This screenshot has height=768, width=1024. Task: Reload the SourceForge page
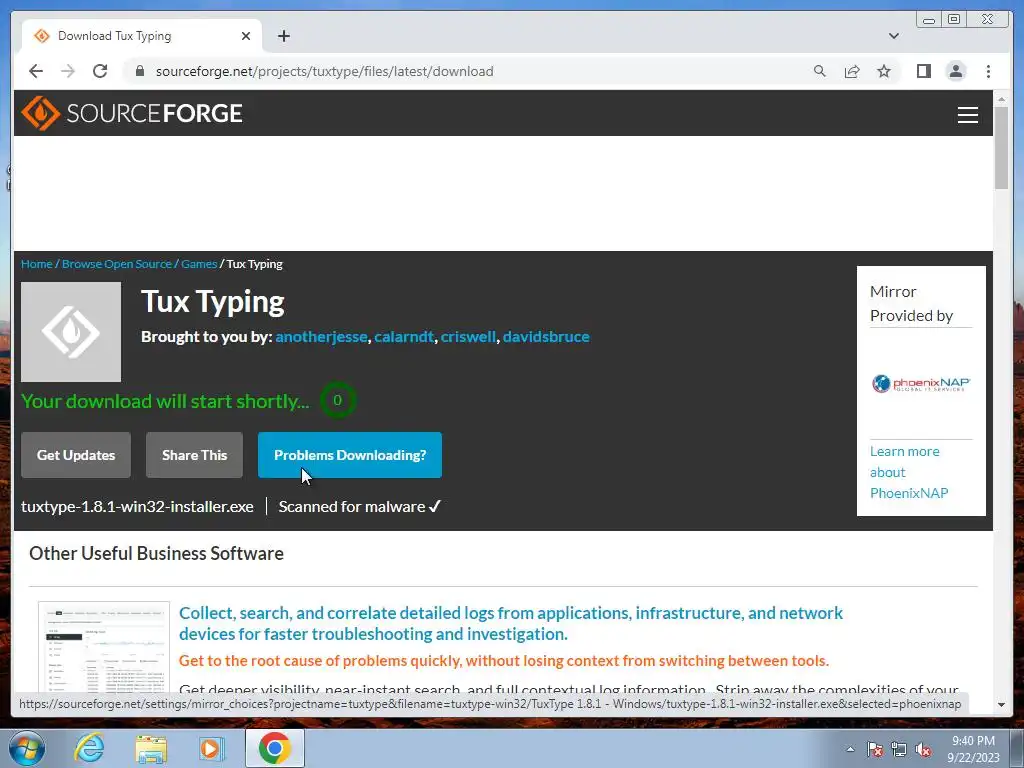(x=100, y=71)
